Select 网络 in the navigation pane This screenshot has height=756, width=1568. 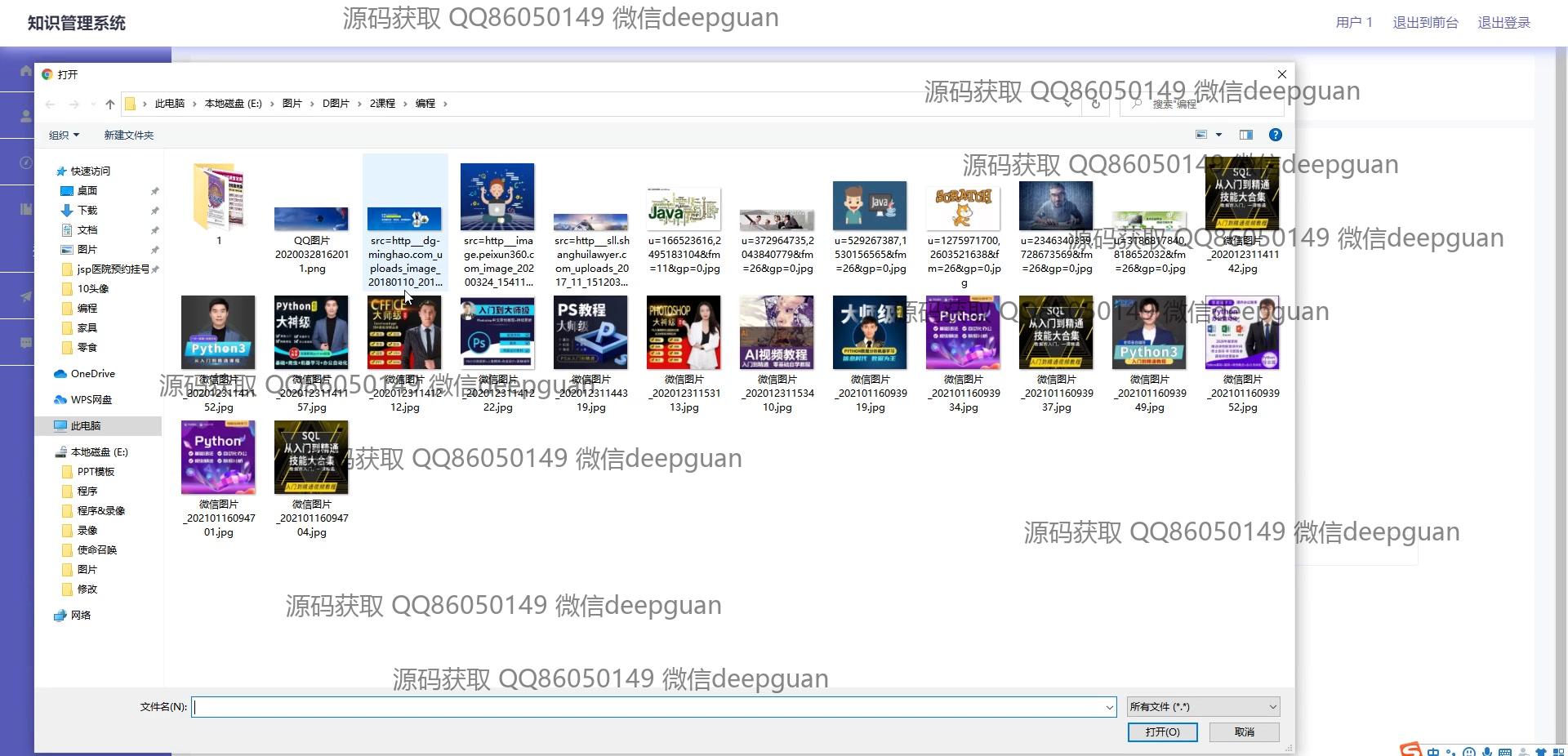click(x=80, y=615)
